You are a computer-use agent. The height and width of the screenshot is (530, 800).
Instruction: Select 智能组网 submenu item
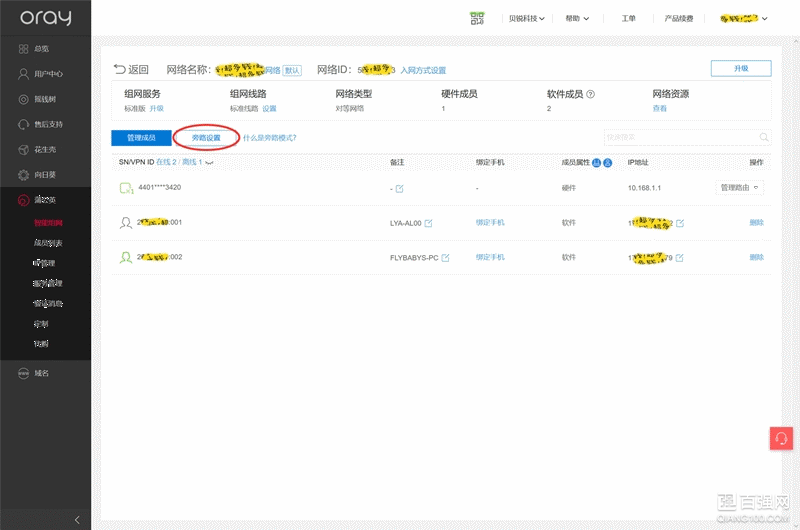tap(48, 223)
